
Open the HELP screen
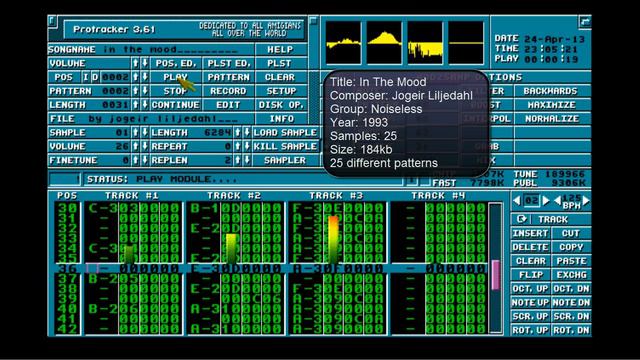pyautogui.click(x=280, y=49)
